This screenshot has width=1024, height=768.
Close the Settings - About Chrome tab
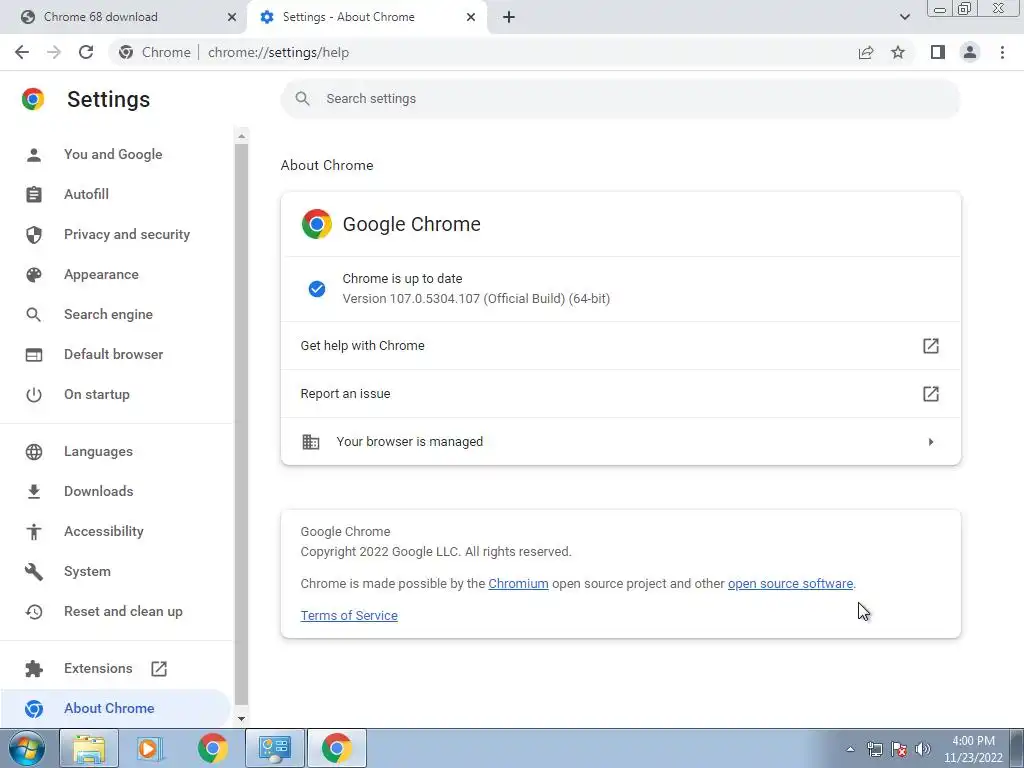471,17
